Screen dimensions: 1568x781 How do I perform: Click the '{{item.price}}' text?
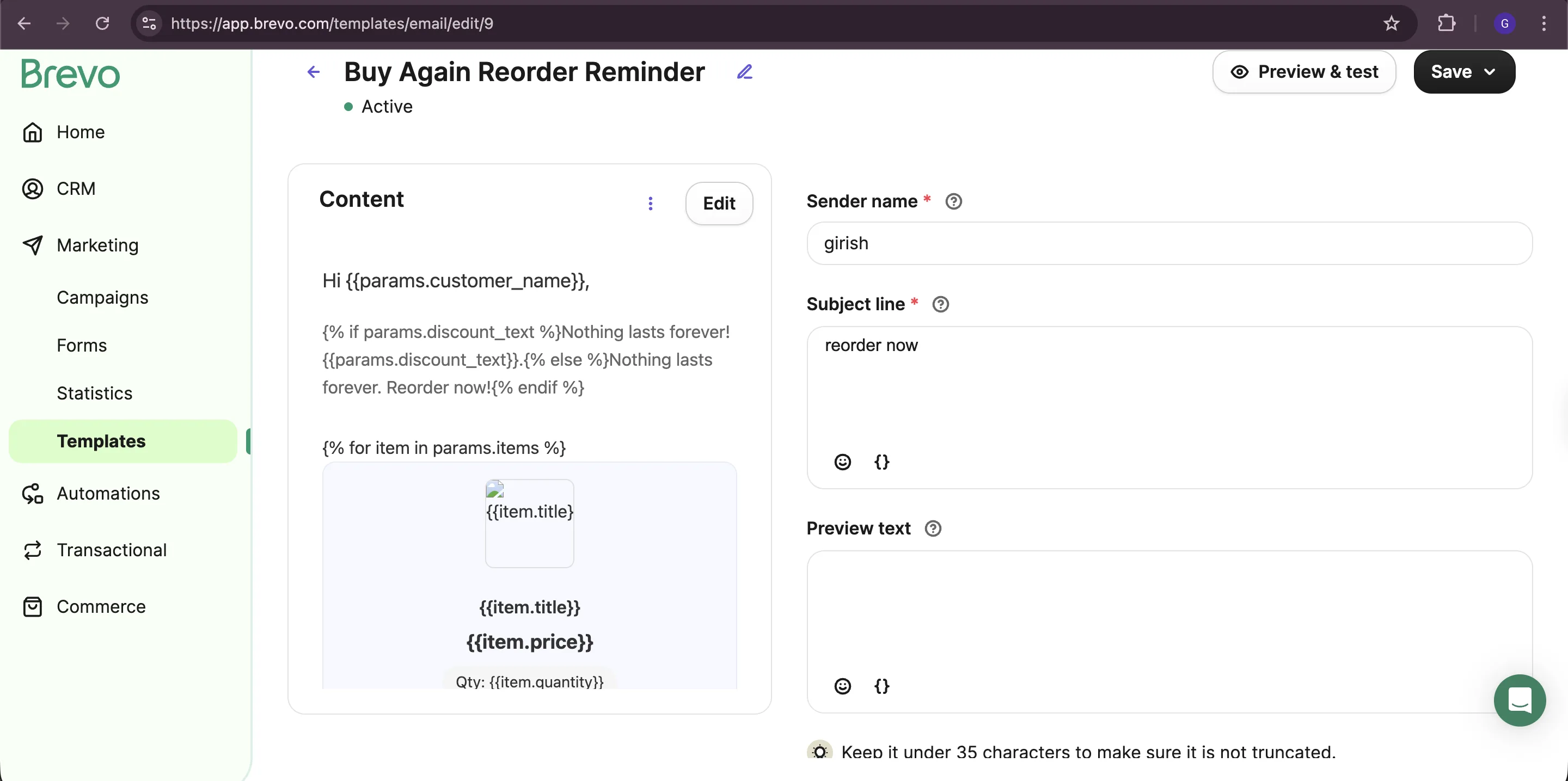point(530,641)
